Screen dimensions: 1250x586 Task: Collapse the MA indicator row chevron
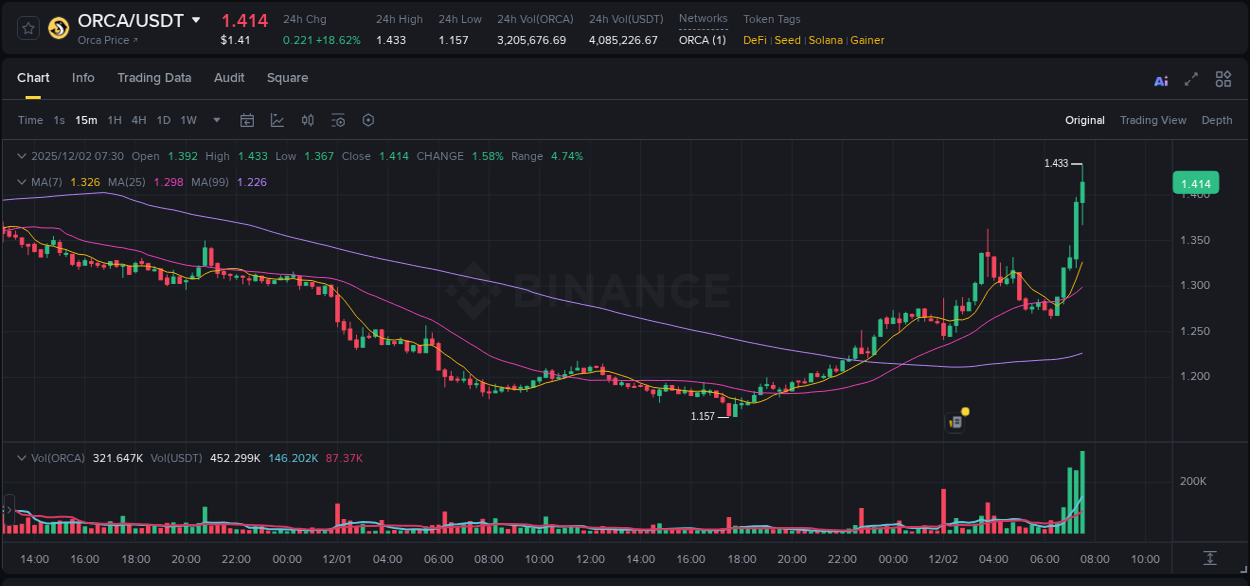pos(21,182)
